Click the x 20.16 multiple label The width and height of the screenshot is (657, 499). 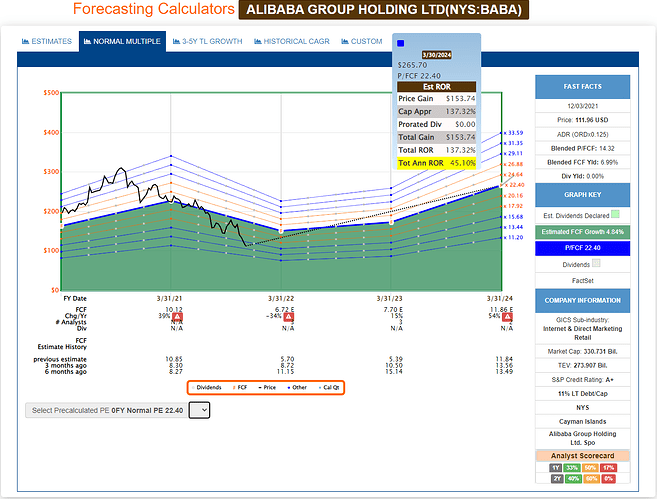click(x=513, y=196)
